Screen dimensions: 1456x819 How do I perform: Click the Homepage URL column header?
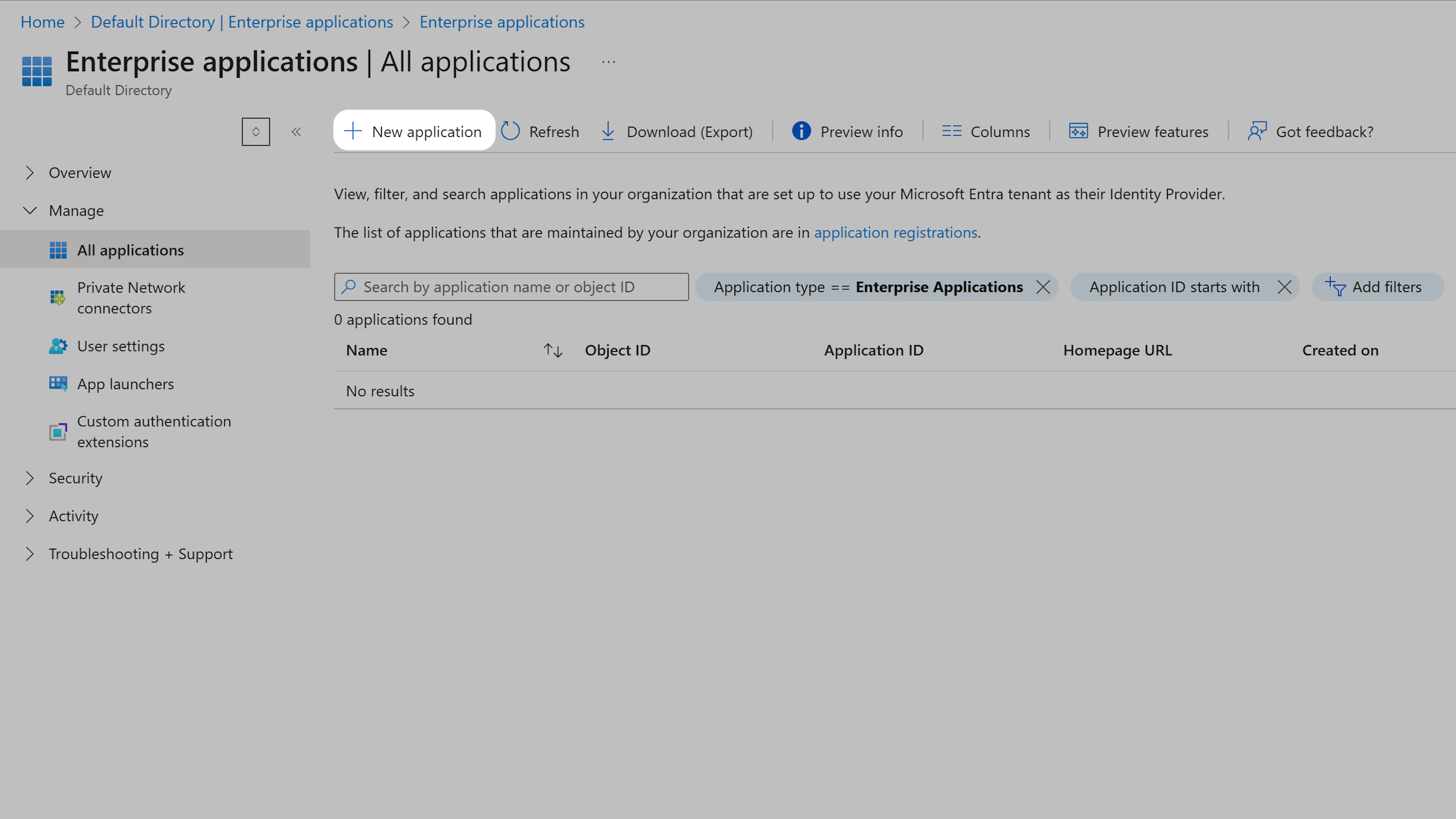pos(1117,350)
